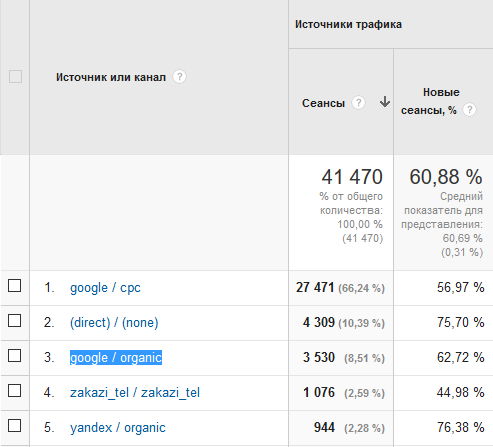This screenshot has height=447, width=493.
Task: Check the box for google / organic row
Action: tap(15, 356)
